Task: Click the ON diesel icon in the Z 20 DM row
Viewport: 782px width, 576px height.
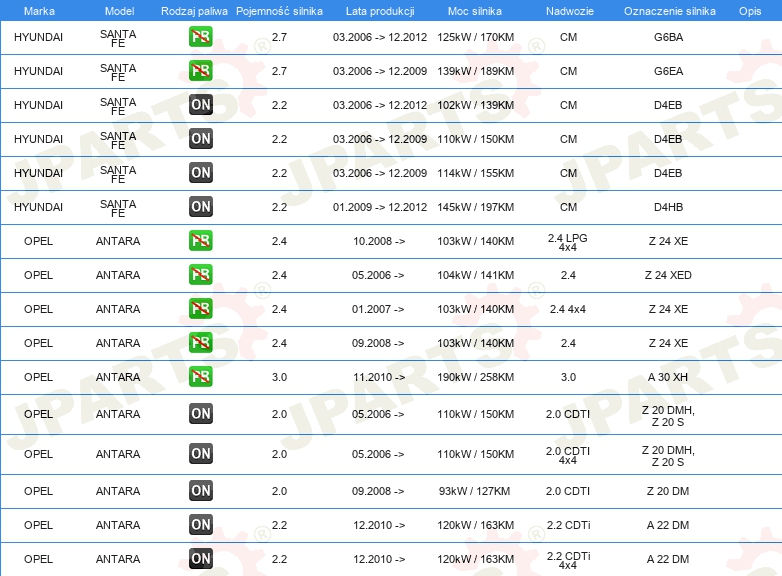Action: 200,490
